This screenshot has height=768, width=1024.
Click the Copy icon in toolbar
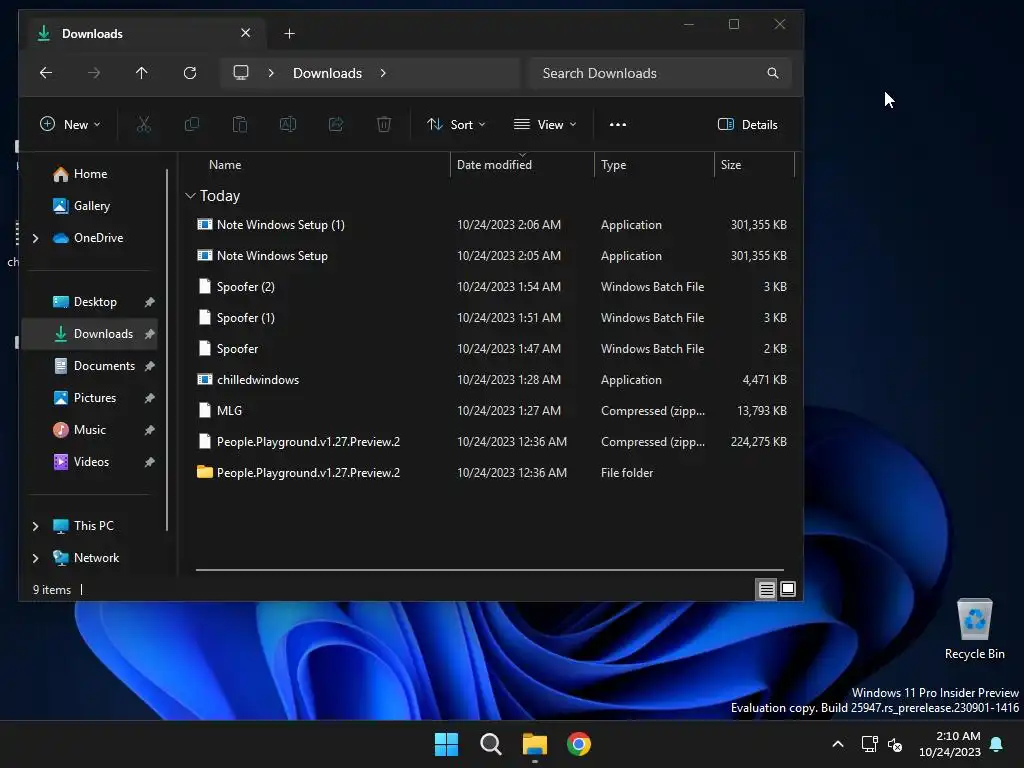pos(192,124)
